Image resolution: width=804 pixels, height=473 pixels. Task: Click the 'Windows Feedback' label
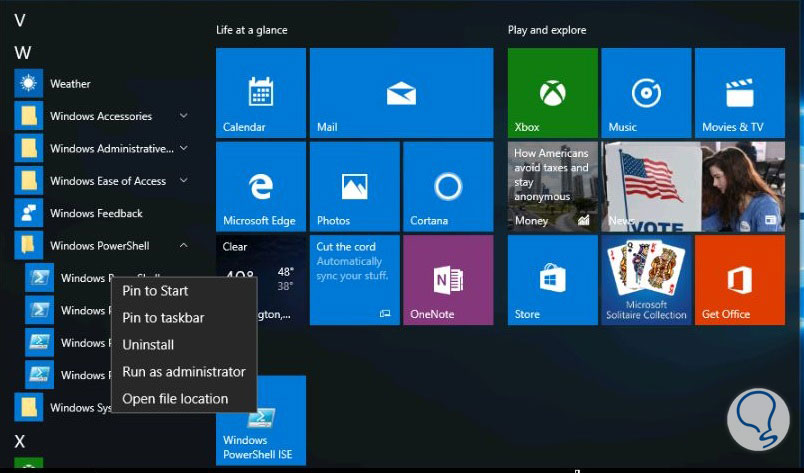coord(96,213)
